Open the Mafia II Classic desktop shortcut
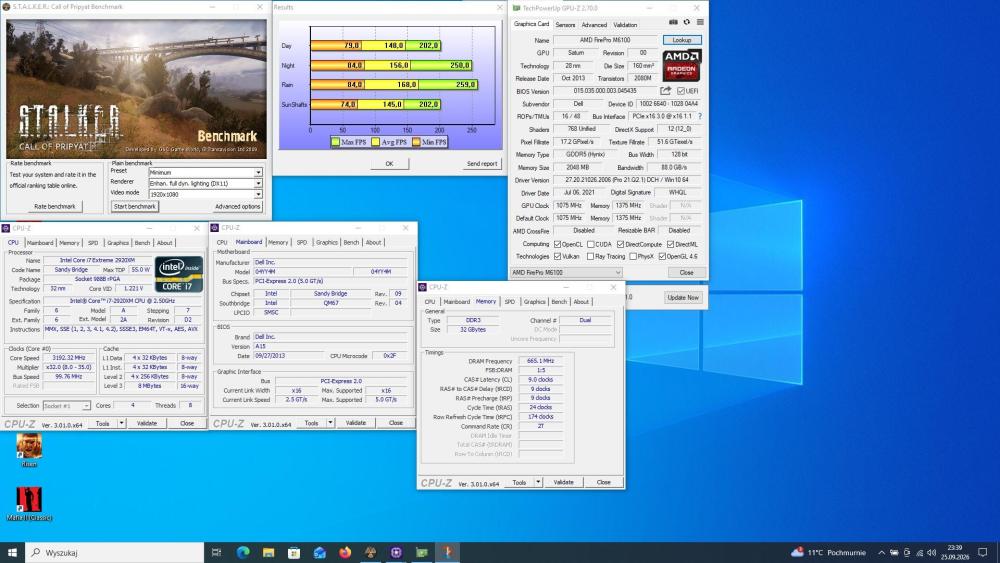 coord(29,504)
